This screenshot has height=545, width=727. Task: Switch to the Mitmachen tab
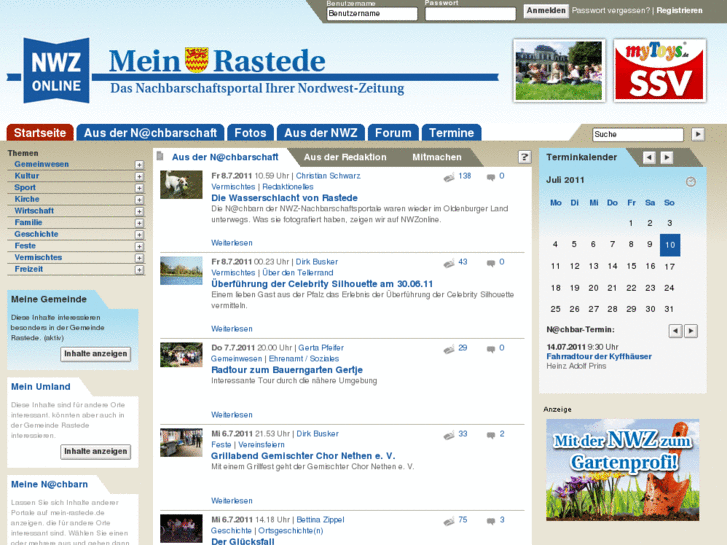click(437, 157)
